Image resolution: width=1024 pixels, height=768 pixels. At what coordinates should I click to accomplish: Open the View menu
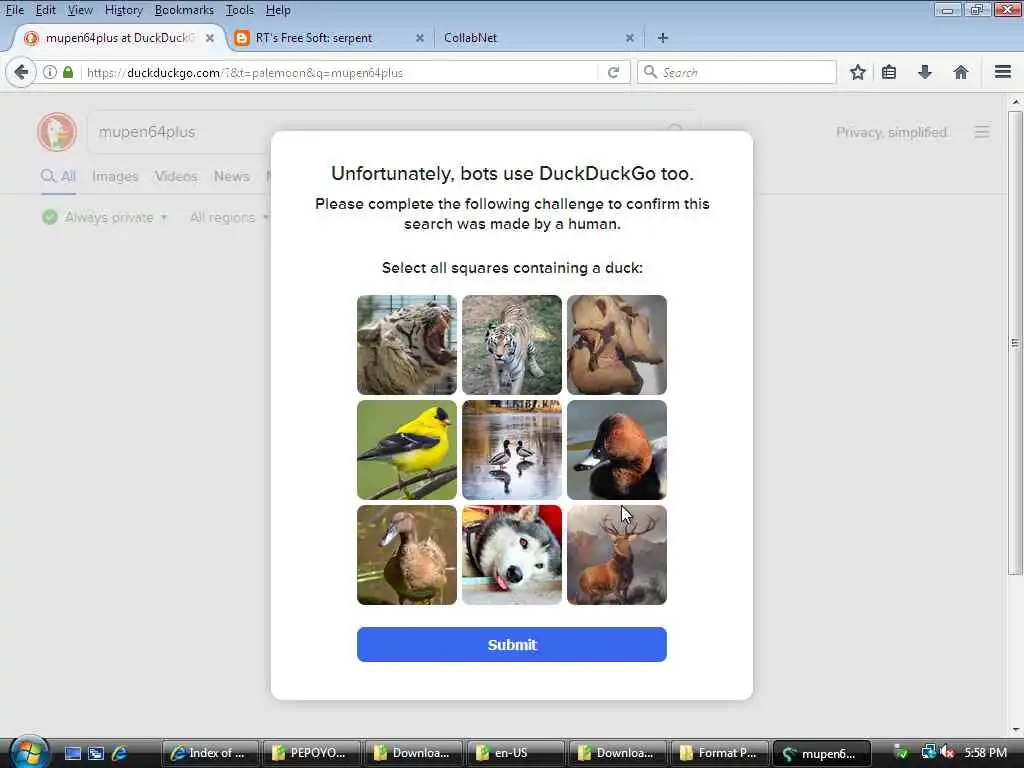[80, 10]
